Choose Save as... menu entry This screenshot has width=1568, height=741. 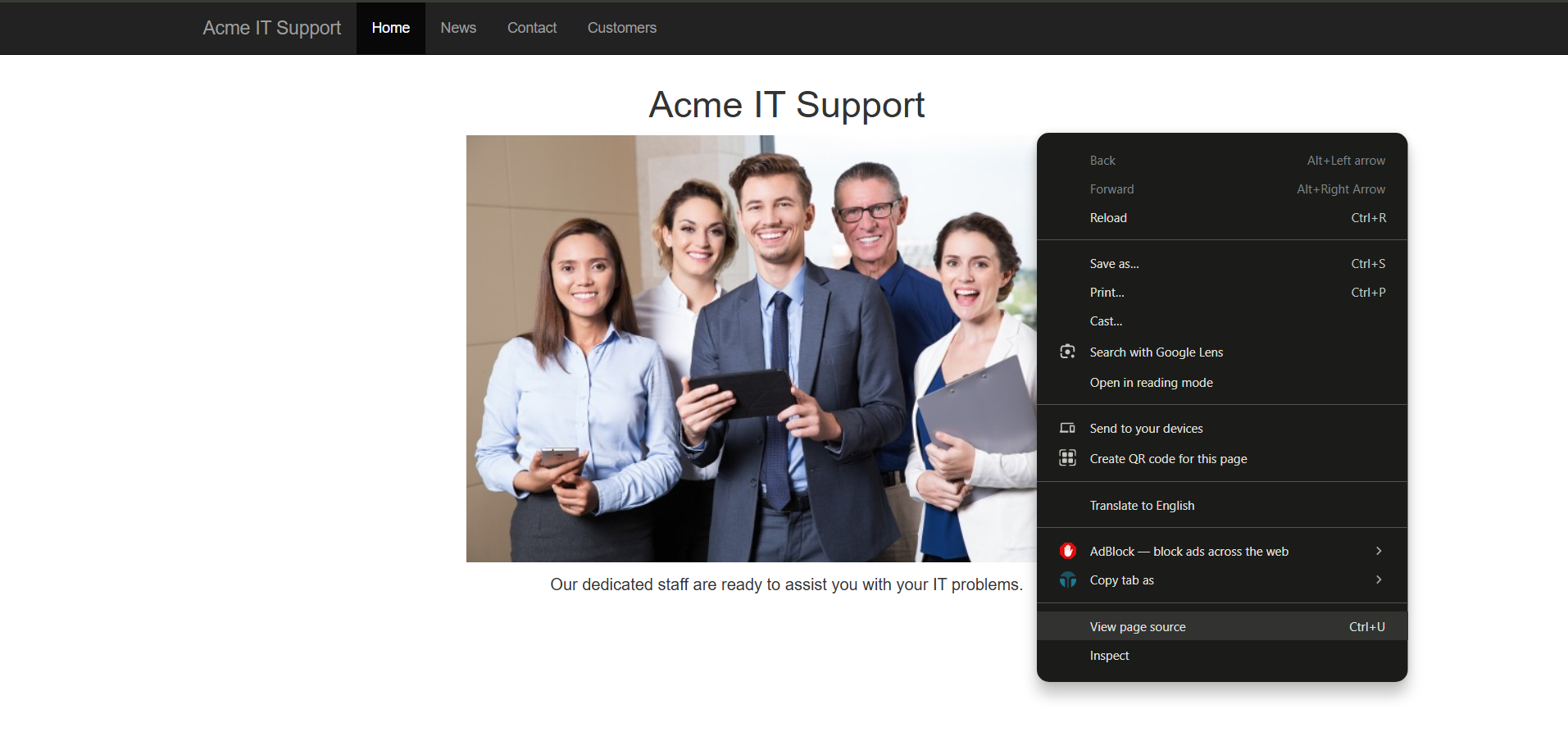pyautogui.click(x=1114, y=264)
